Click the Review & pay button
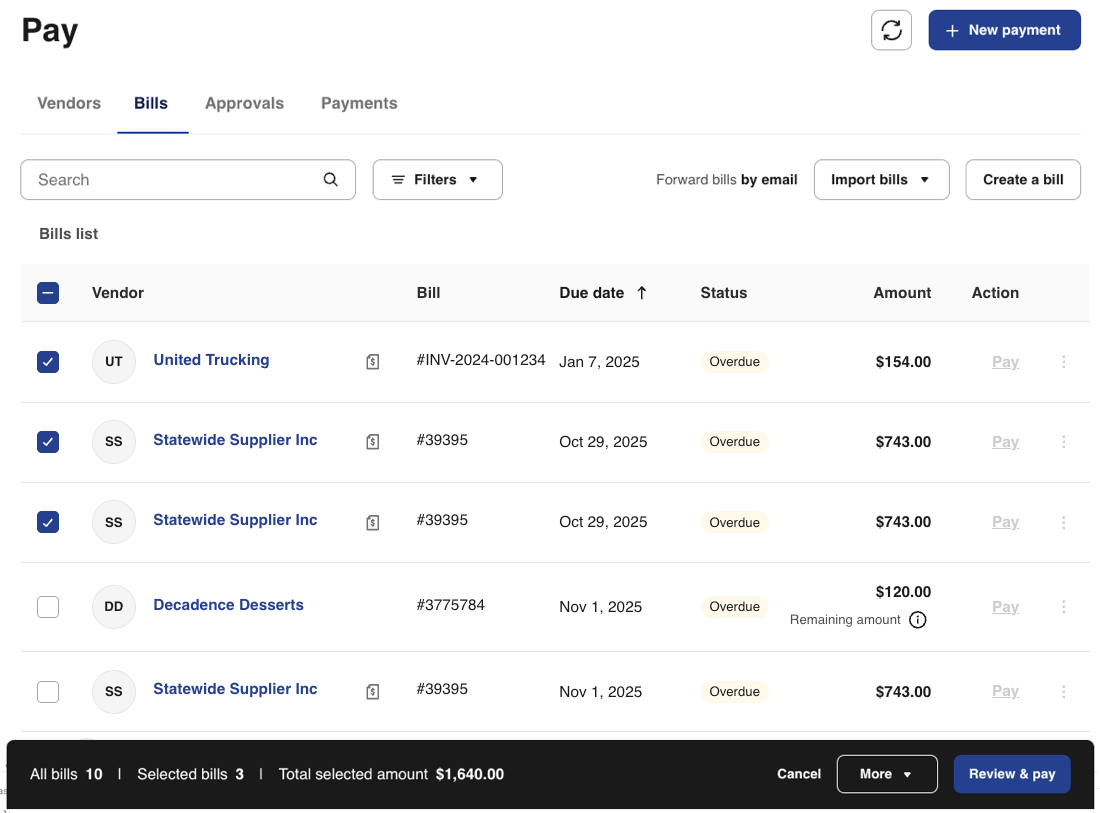Screen dimensions: 1100x813 point(1012,774)
